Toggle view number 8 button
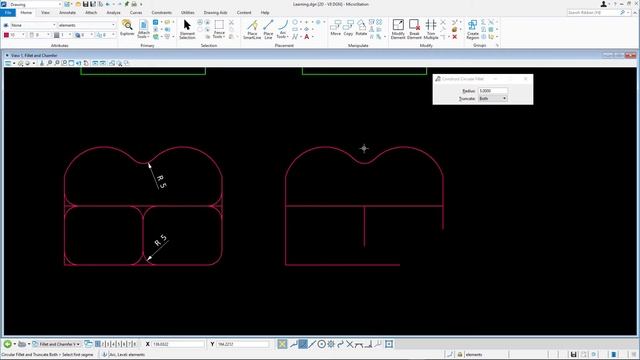This screenshot has height=360, width=640. [134, 344]
